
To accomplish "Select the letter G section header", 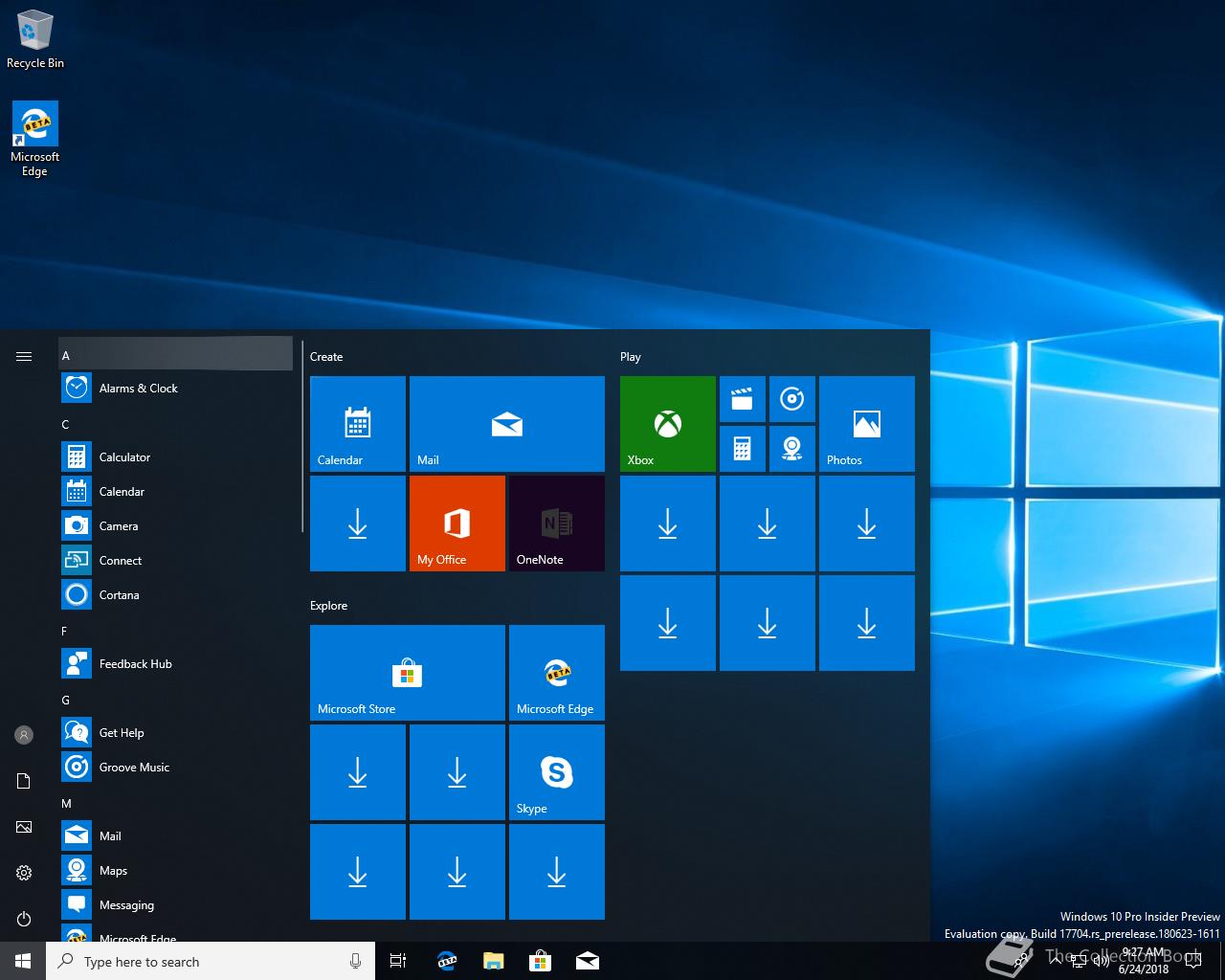I will 176,700.
